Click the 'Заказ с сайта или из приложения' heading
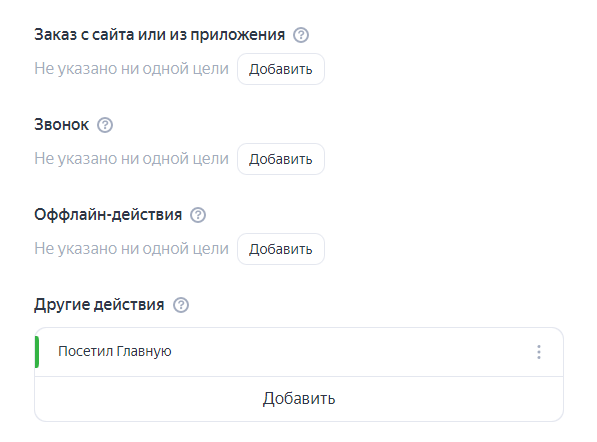 [x=160, y=35]
